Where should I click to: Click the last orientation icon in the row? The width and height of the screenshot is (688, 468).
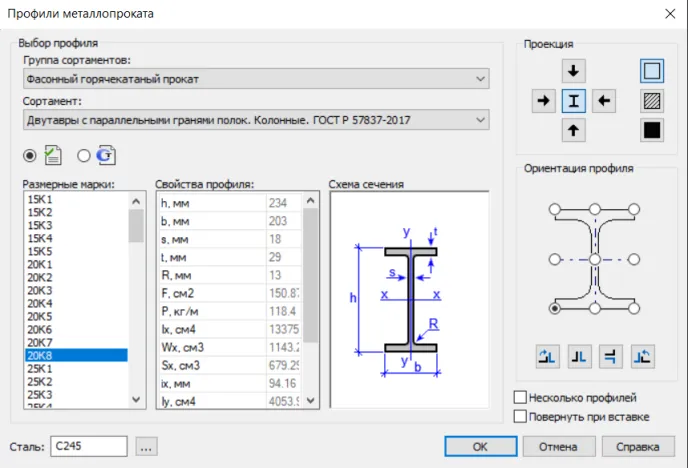644,355
